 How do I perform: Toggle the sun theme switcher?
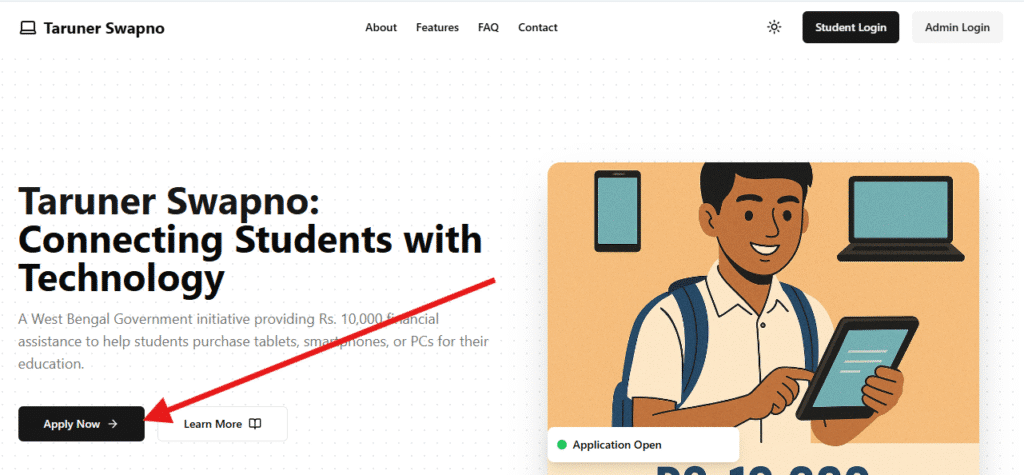[773, 28]
